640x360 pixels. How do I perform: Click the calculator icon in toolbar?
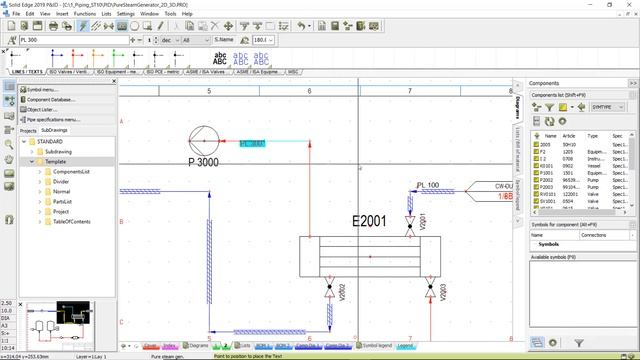(x=335, y=26)
